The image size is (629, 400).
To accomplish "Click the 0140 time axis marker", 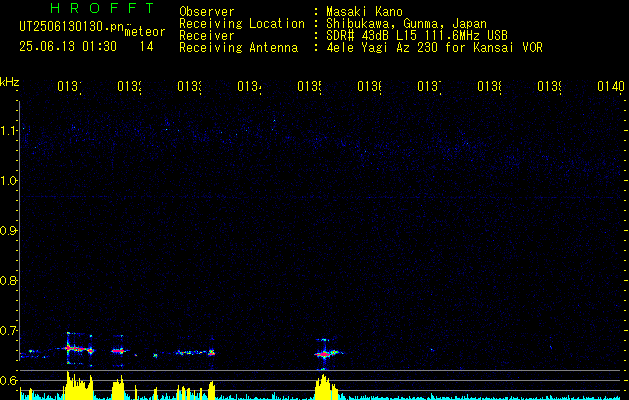I will pos(611,86).
